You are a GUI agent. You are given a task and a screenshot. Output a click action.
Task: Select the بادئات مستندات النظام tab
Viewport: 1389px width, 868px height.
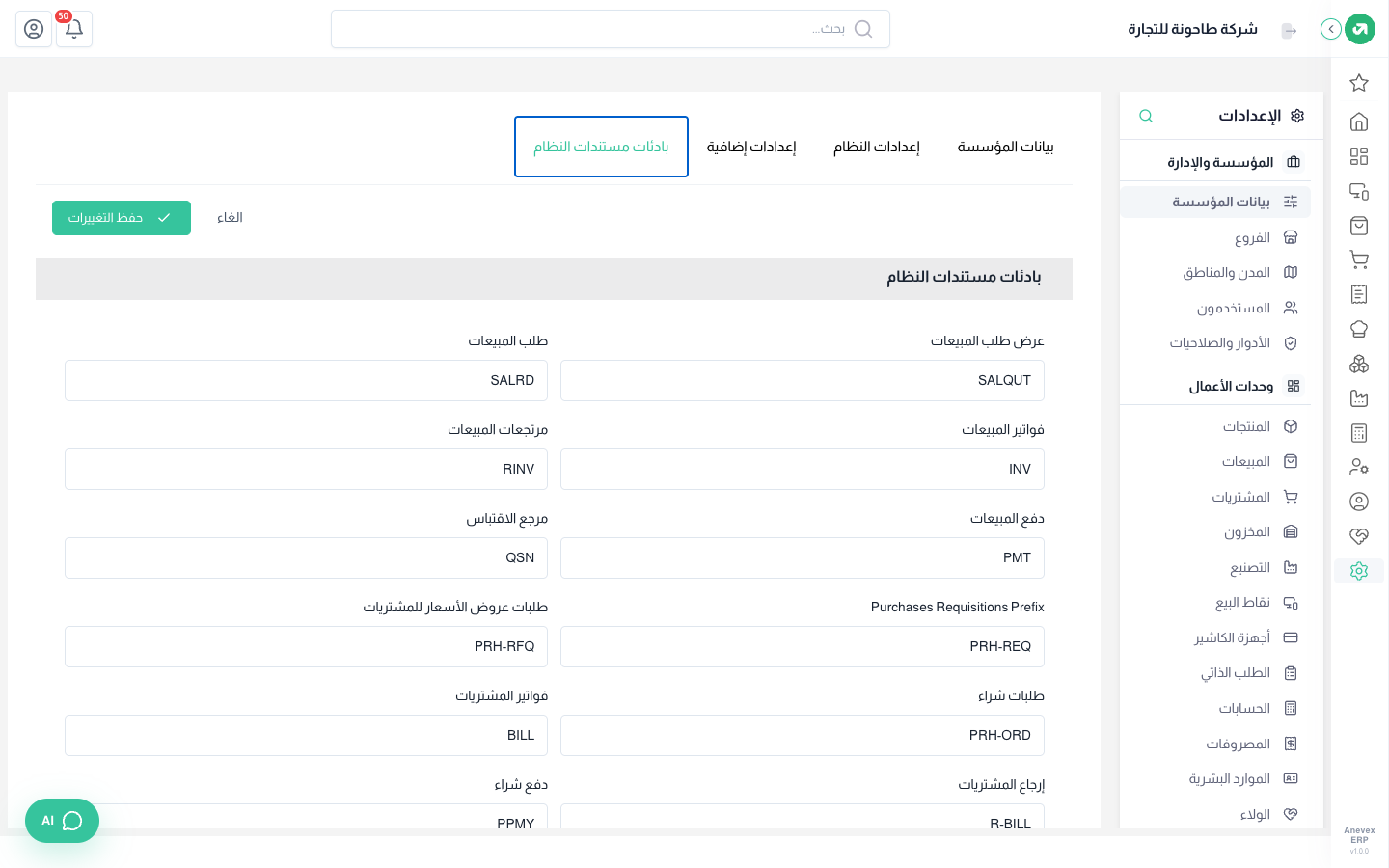pos(601,147)
